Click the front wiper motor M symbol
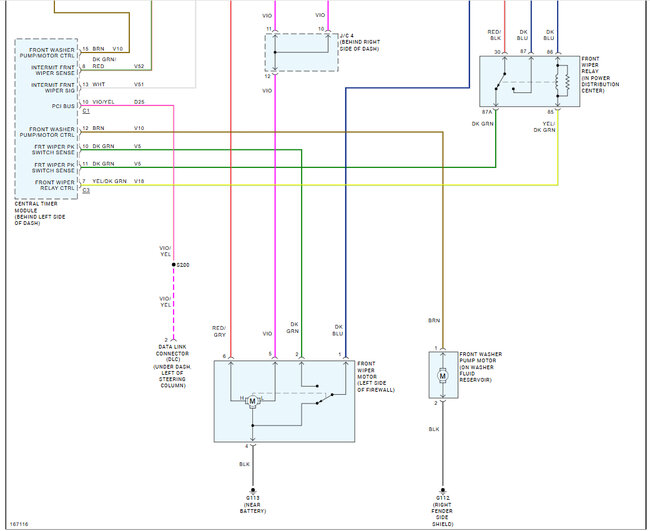 [252, 401]
